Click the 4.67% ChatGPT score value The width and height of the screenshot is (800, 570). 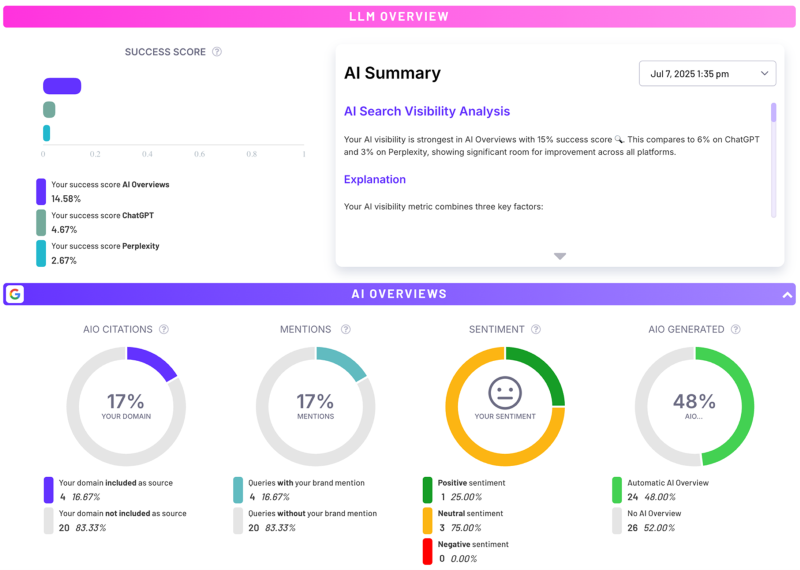point(64,230)
